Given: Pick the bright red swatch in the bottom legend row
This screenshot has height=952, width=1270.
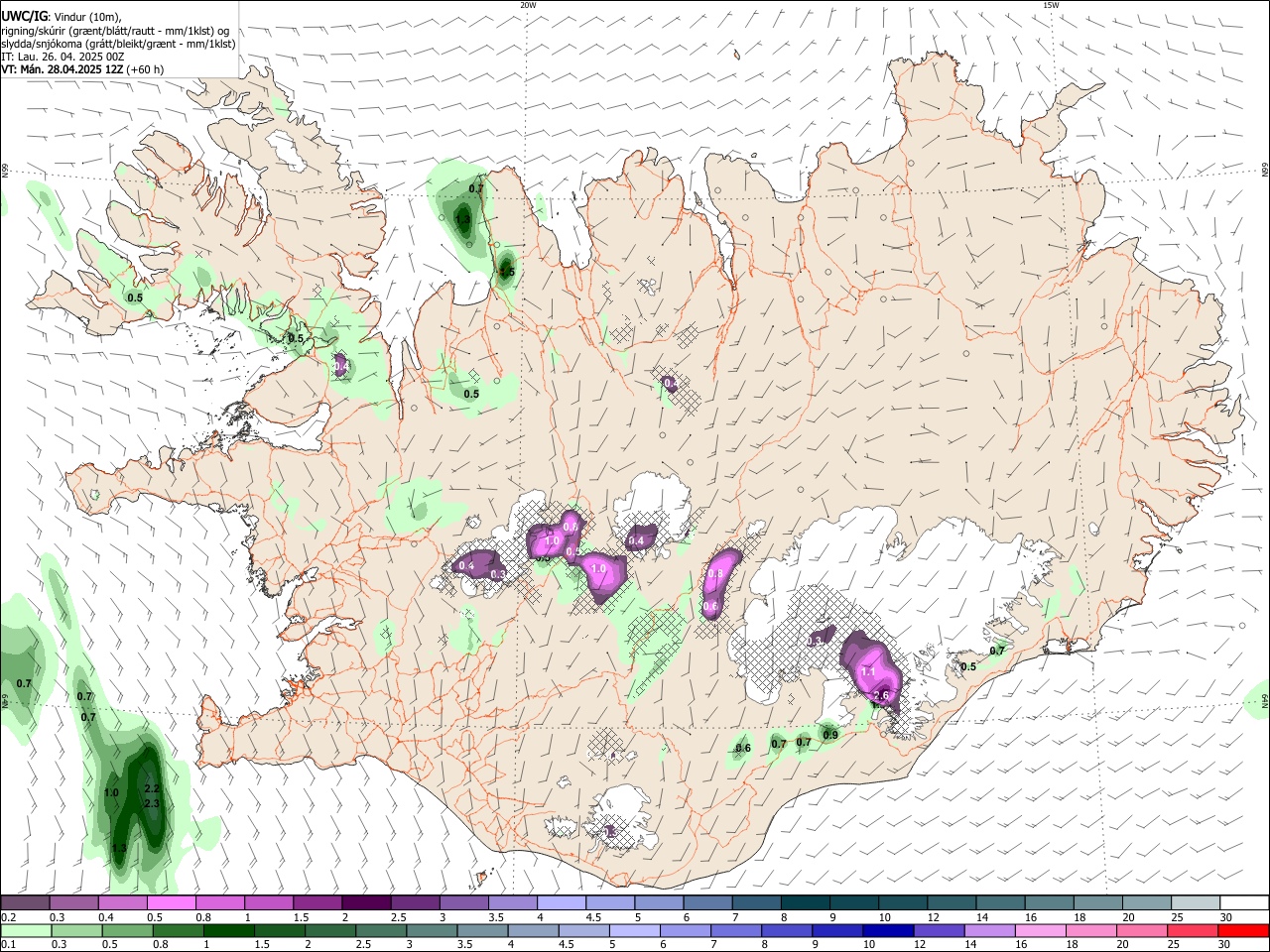Looking at the screenshot, I should 1244,930.
